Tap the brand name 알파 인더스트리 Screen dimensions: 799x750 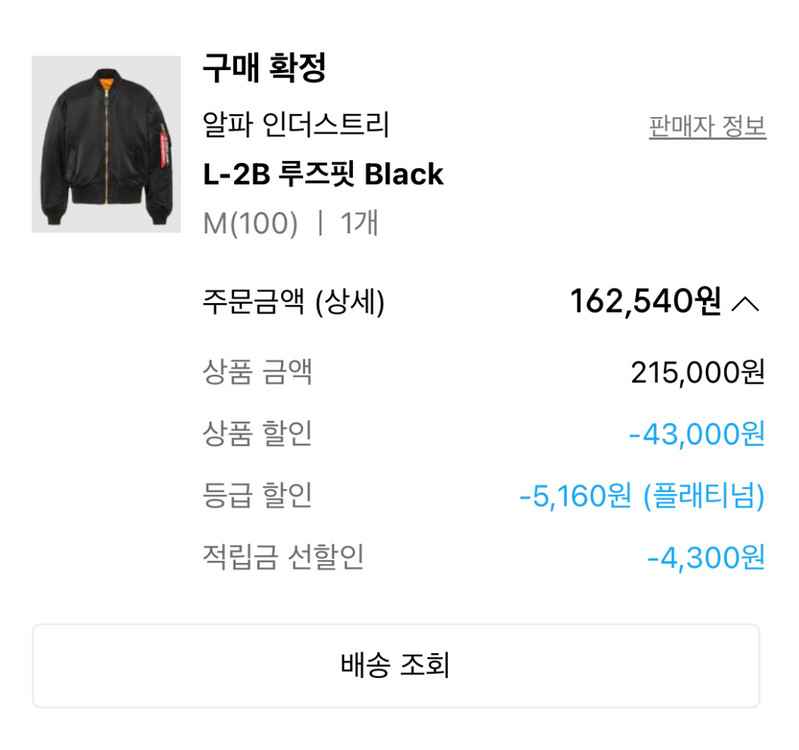click(x=296, y=126)
